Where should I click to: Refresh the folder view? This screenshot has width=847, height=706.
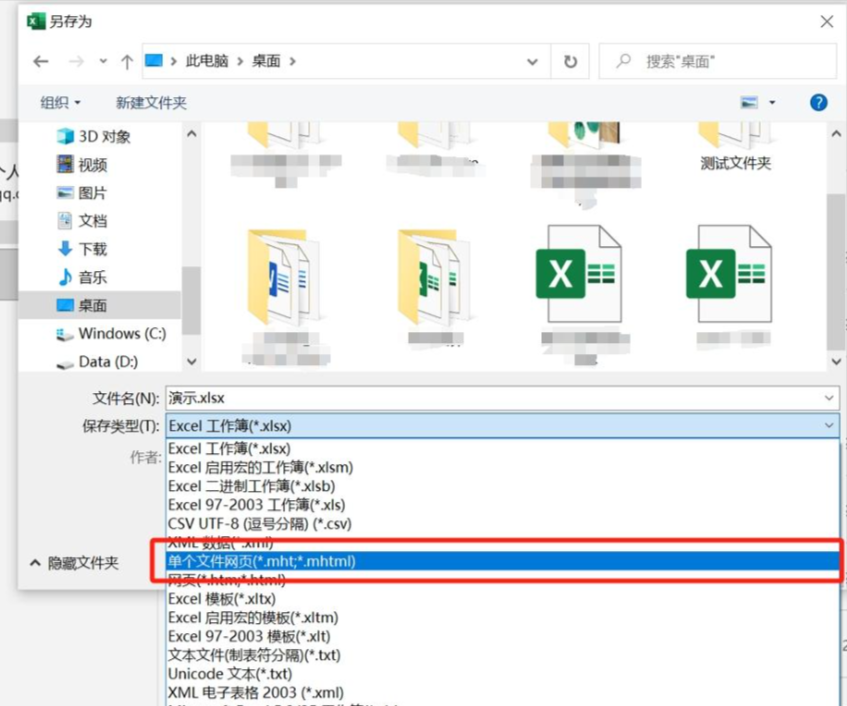coord(570,62)
